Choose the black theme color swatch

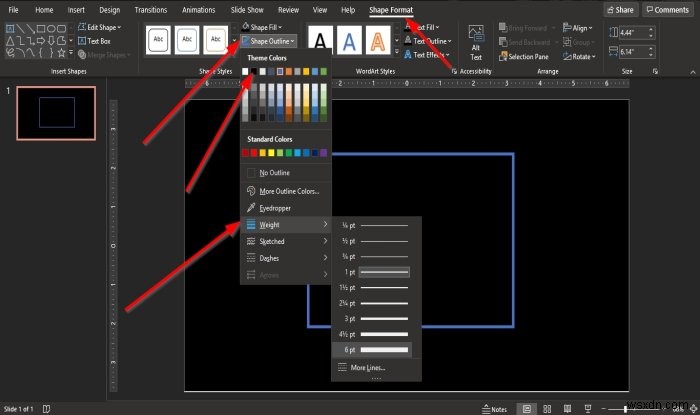pos(254,71)
